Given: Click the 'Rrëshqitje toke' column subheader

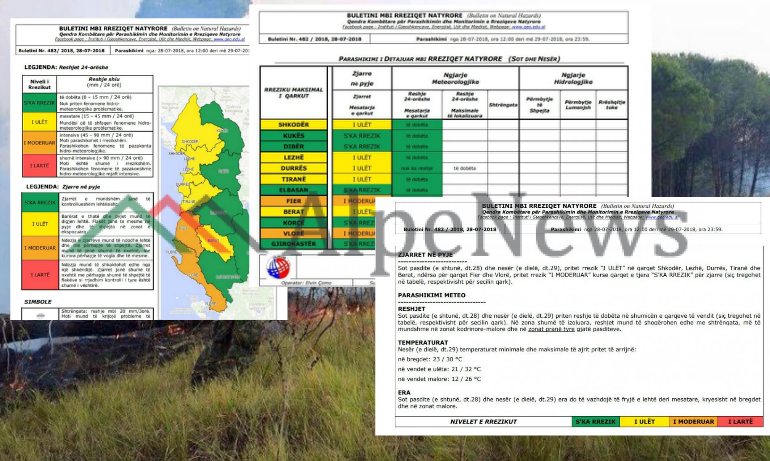Looking at the screenshot, I should tap(611, 105).
